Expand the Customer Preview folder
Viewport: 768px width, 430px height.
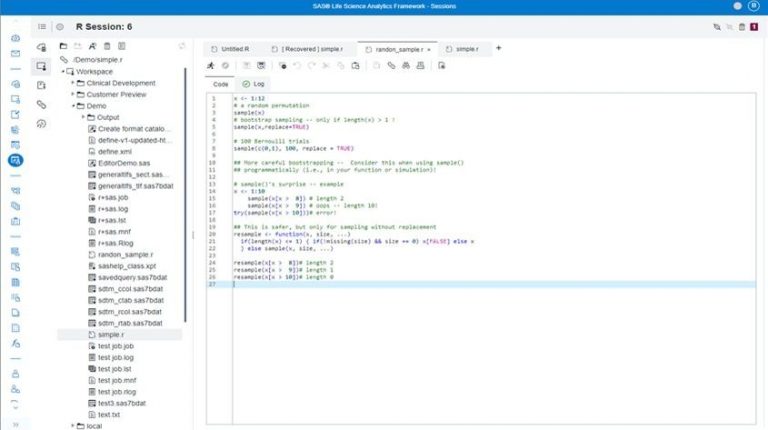[x=73, y=94]
